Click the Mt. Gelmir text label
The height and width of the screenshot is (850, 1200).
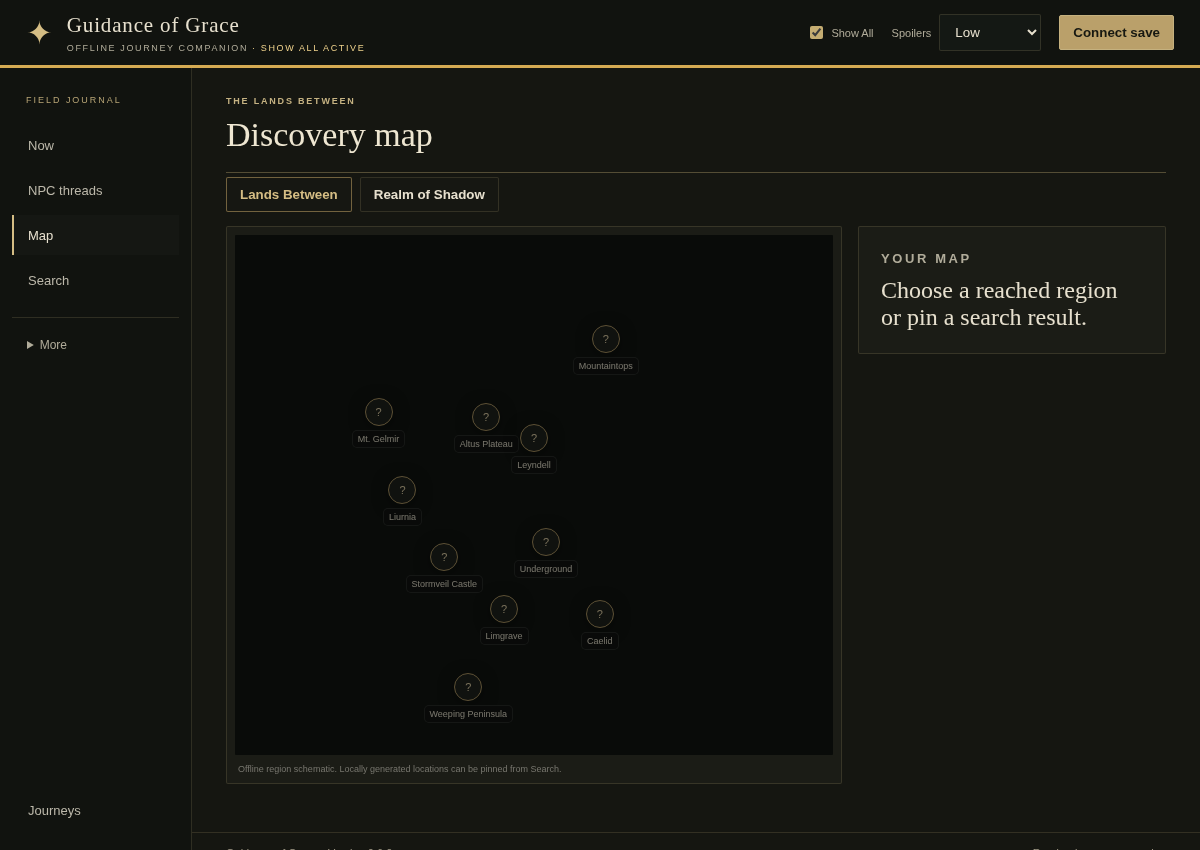pyautogui.click(x=379, y=439)
